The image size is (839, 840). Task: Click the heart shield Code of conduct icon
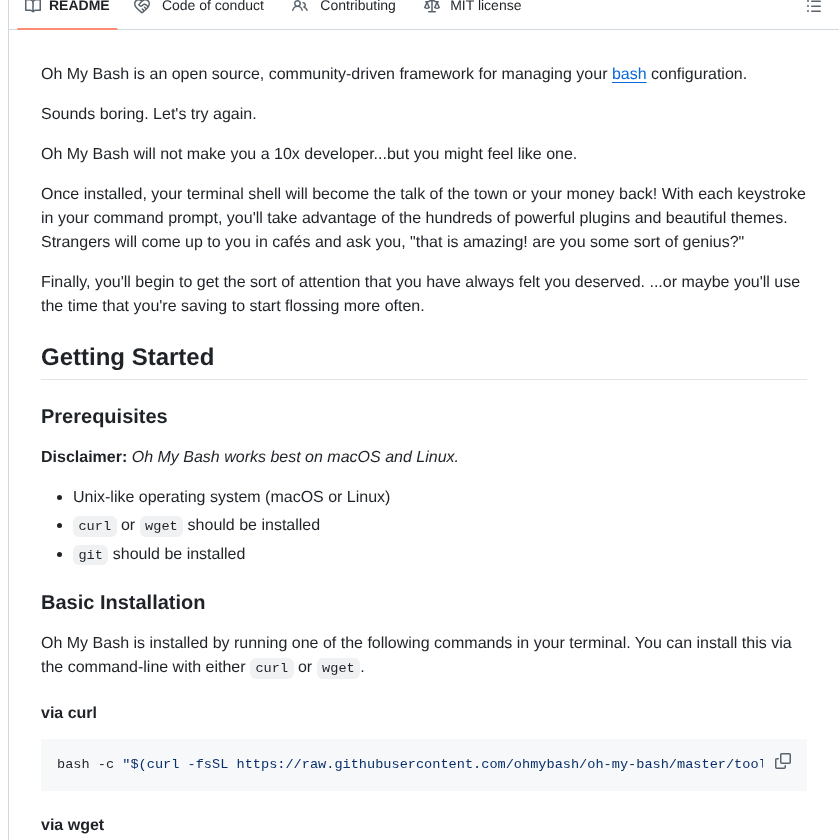[142, 6]
